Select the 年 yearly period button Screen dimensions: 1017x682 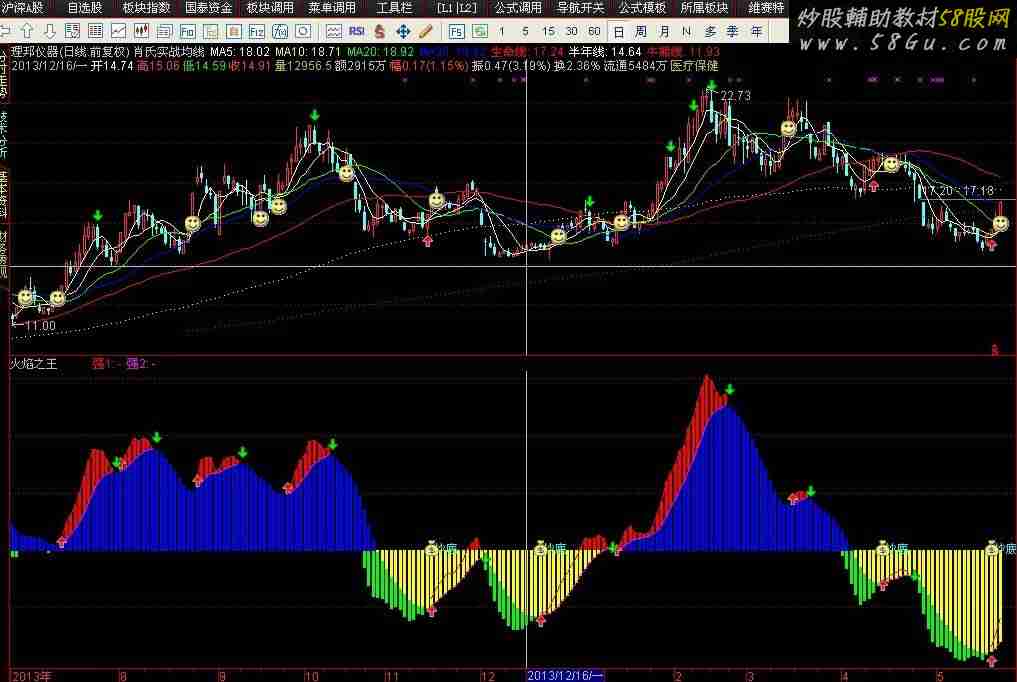[x=756, y=31]
